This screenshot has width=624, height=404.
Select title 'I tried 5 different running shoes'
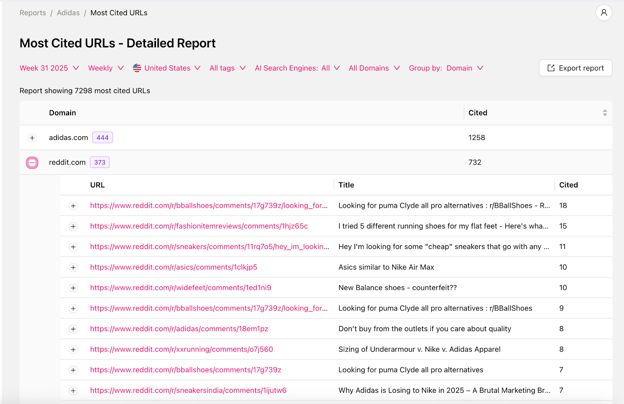[x=443, y=226]
